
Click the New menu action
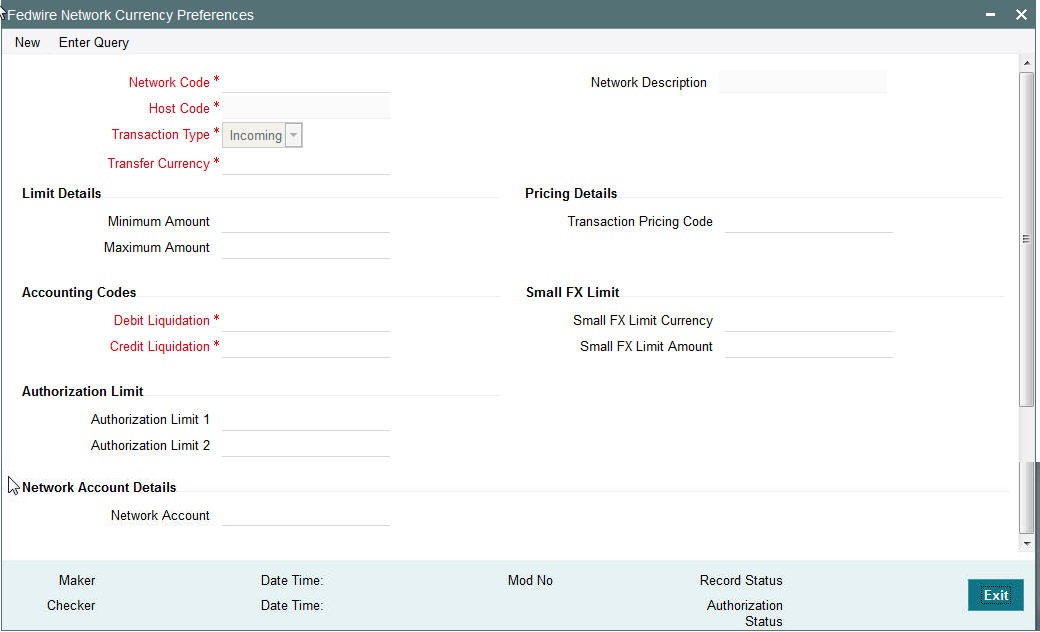[27, 42]
